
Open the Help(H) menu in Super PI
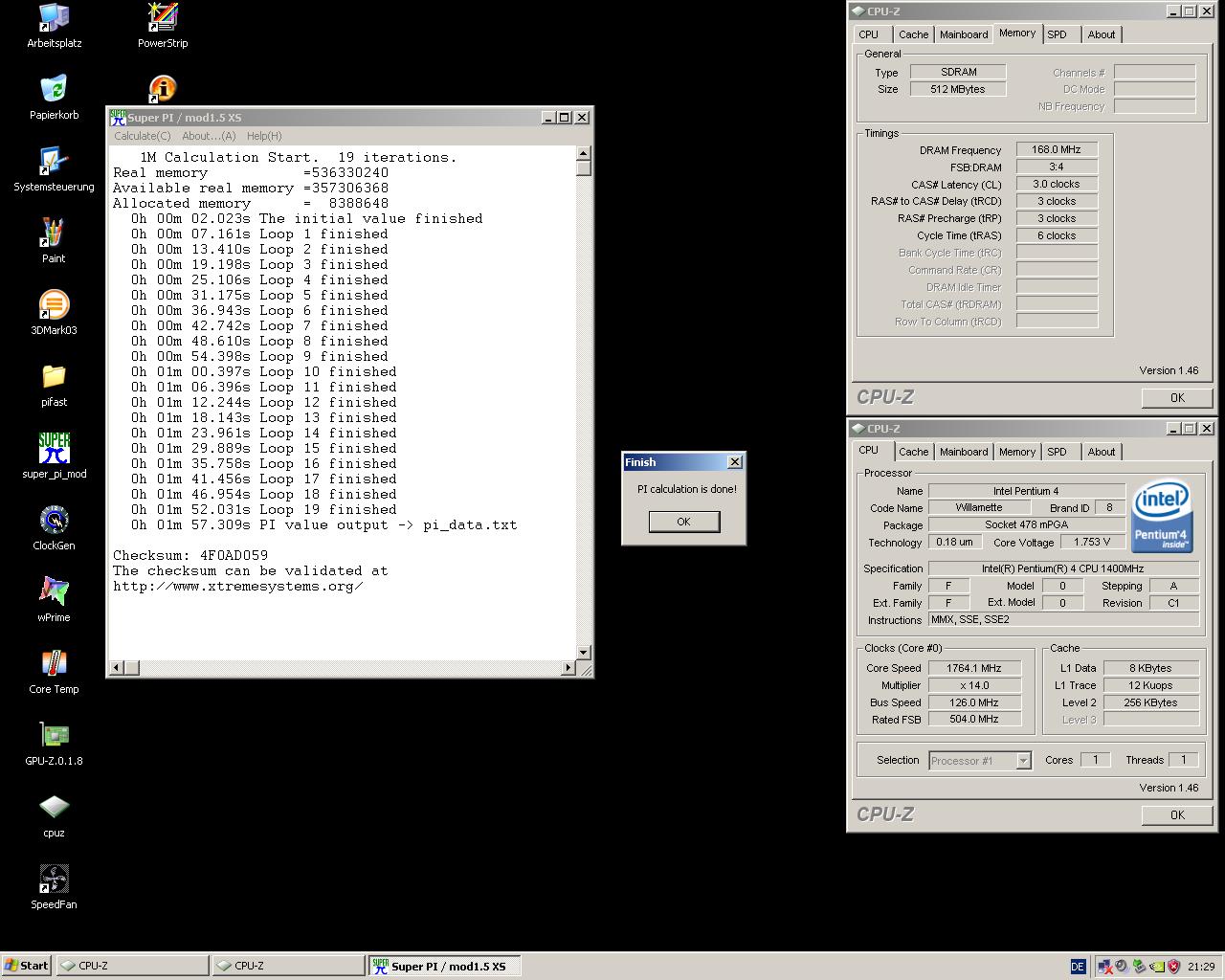pos(264,136)
